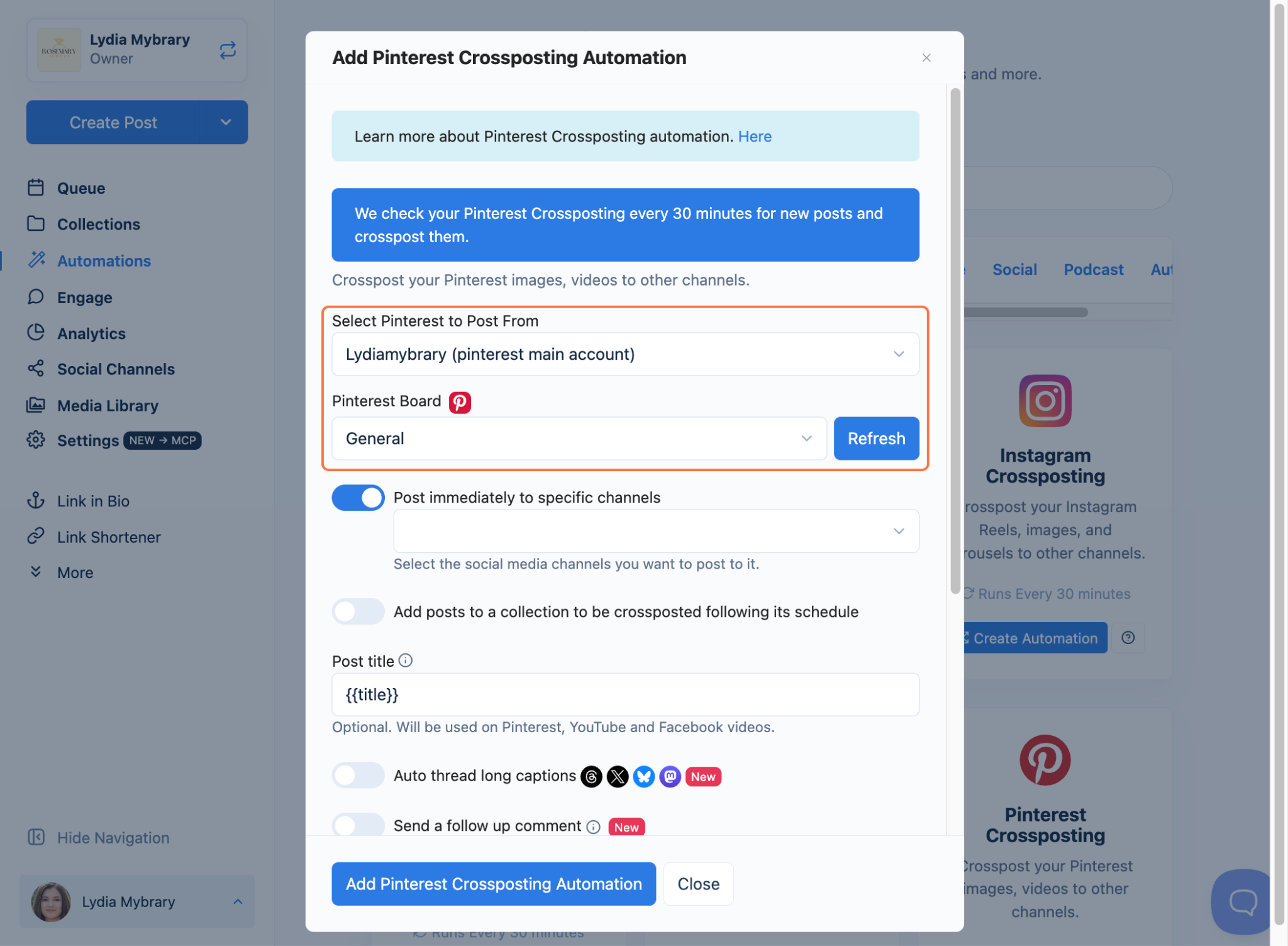The image size is (1288, 946).
Task: Expand the Pinterest Board General dropdown
Action: click(579, 438)
